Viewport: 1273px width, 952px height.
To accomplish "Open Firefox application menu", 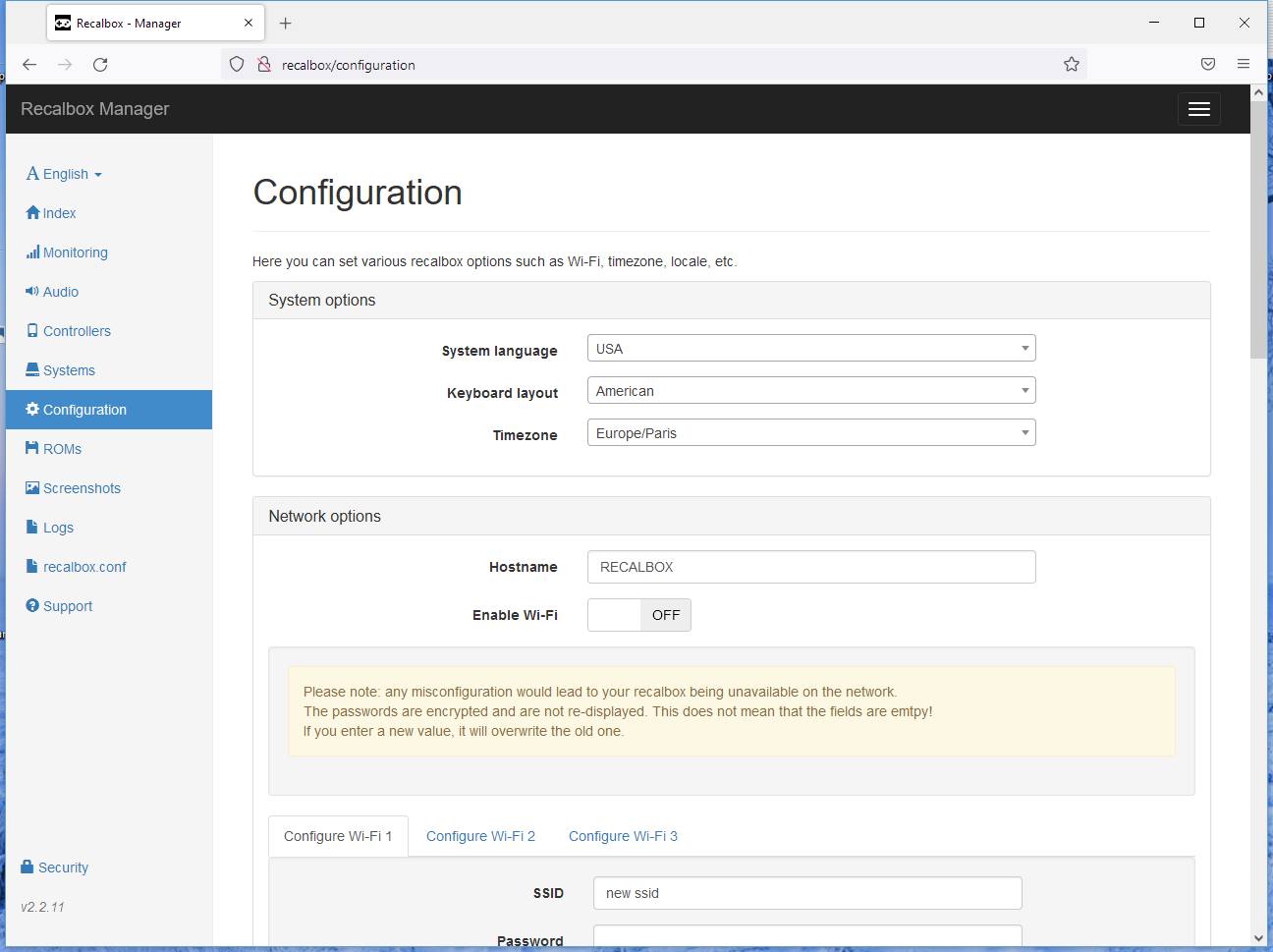I will pos(1244,65).
